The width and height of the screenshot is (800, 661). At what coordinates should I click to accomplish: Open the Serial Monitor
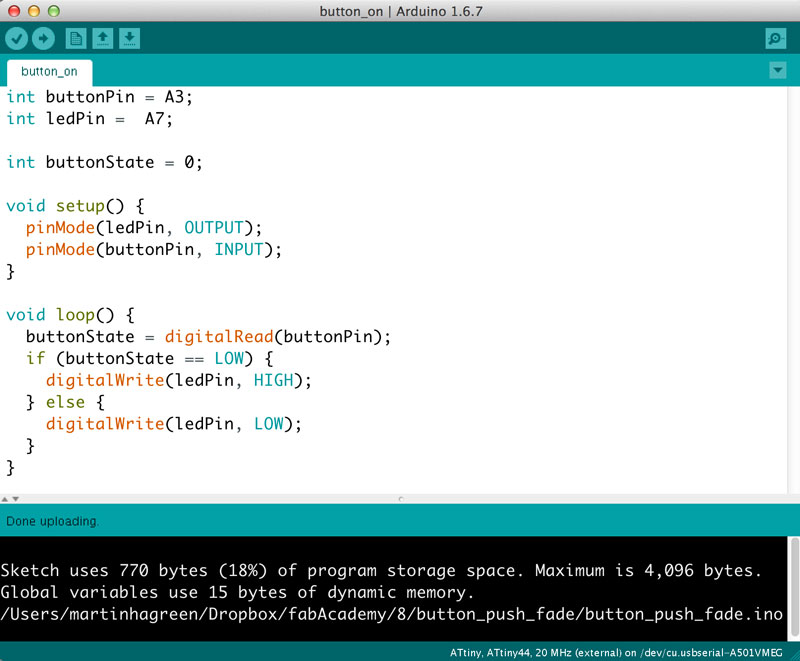776,39
